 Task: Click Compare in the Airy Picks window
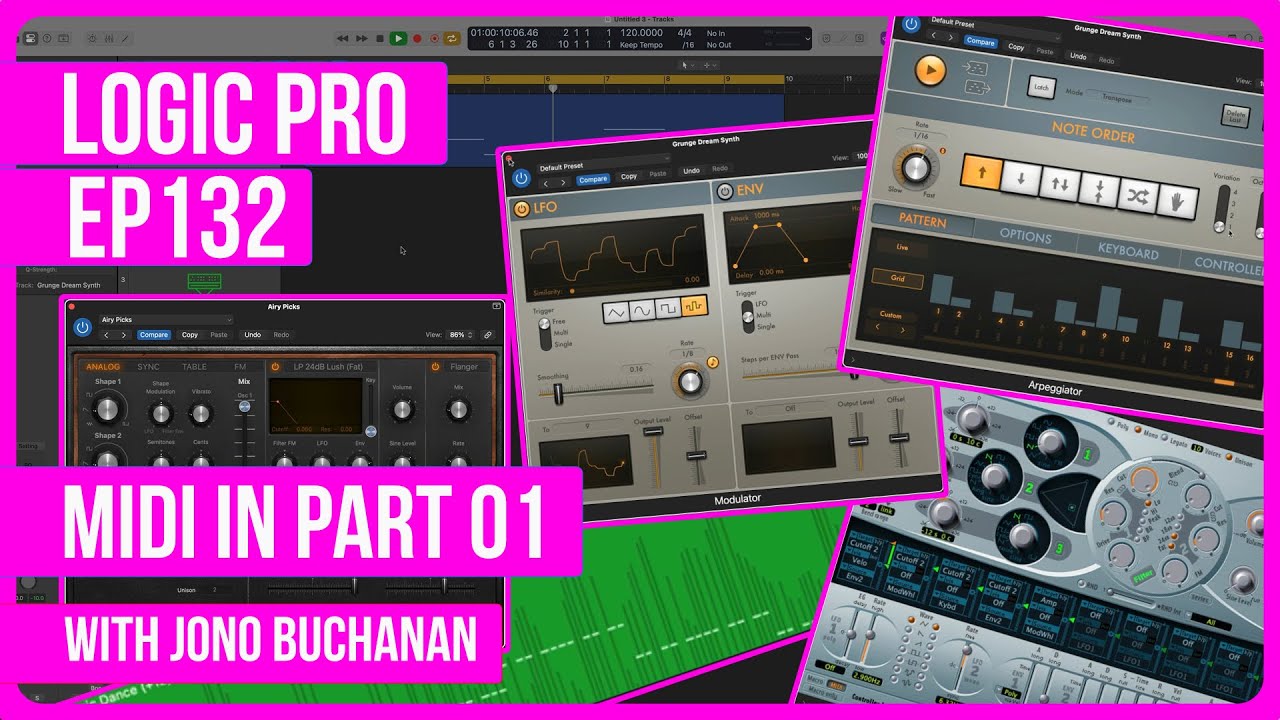pyautogui.click(x=154, y=335)
